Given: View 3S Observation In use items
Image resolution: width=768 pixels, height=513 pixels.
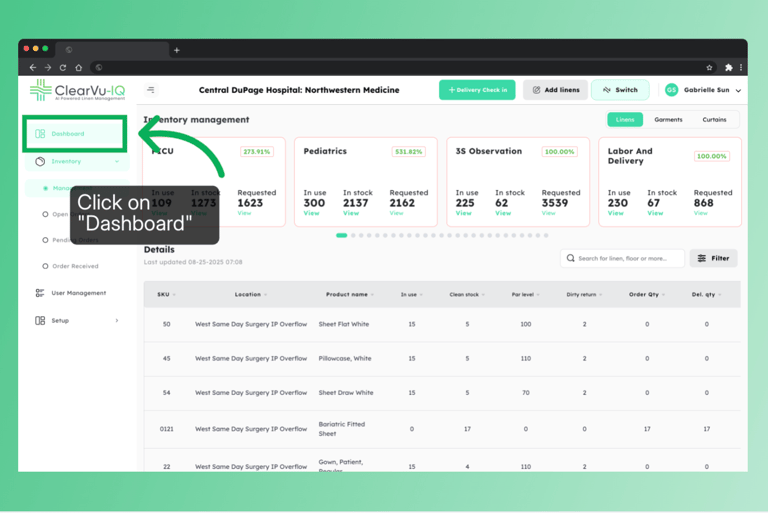Looking at the screenshot, I should [463, 213].
